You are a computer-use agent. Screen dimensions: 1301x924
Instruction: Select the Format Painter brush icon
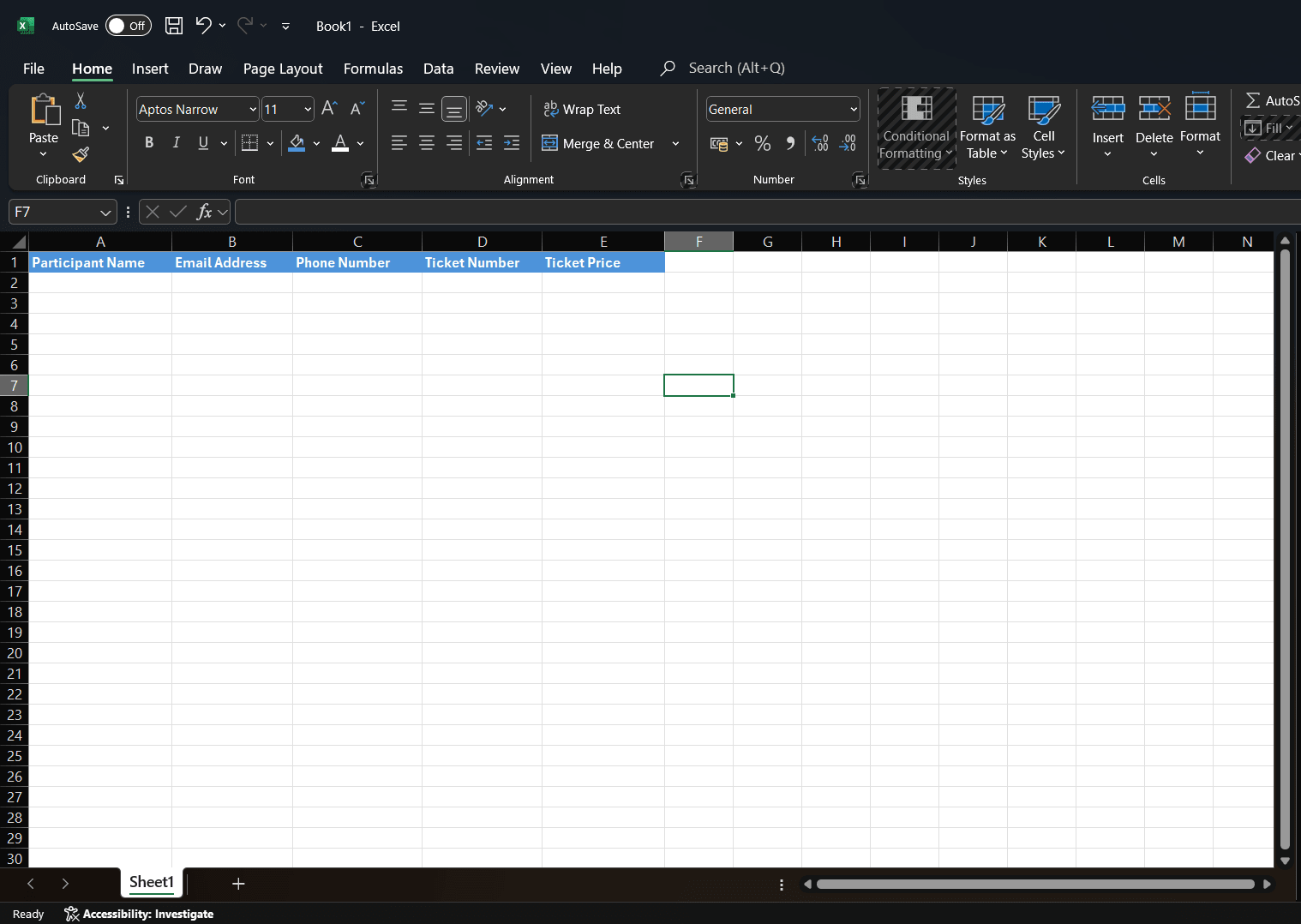(x=81, y=154)
